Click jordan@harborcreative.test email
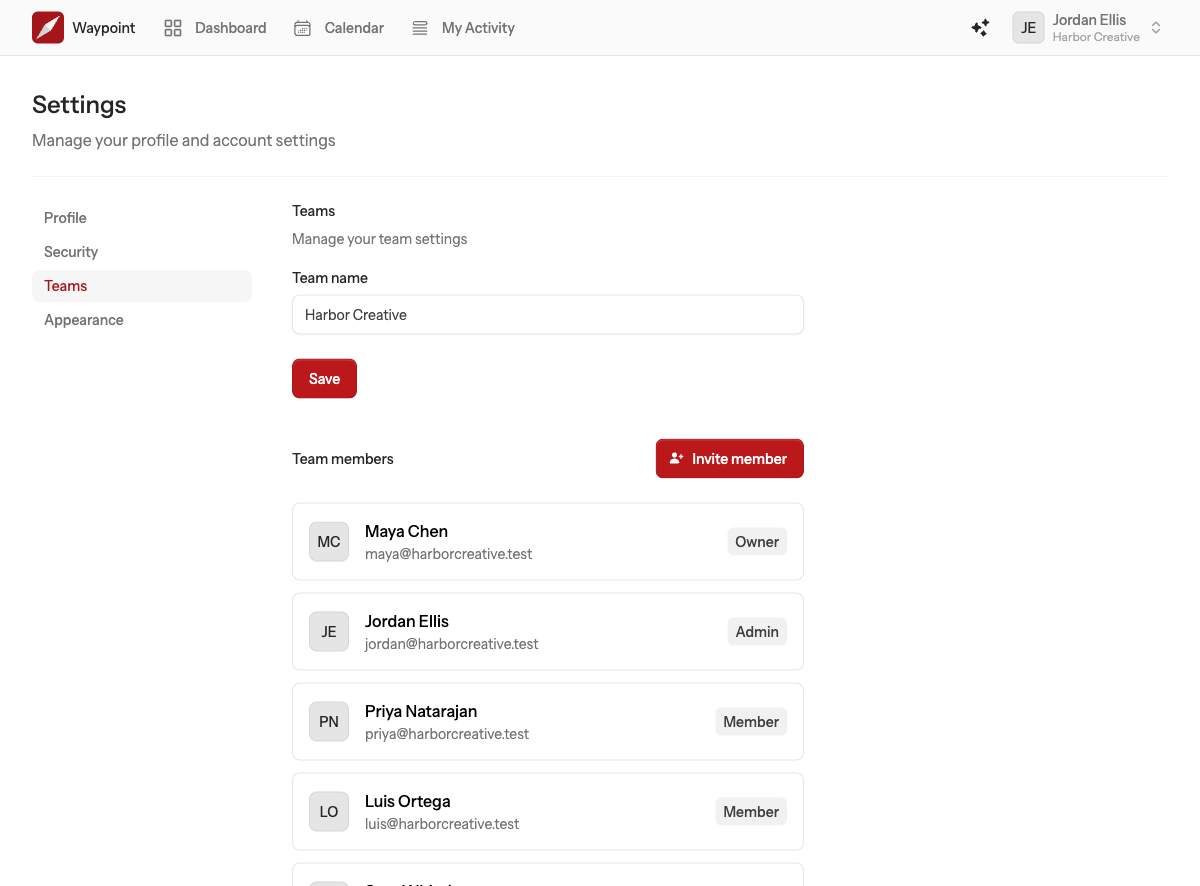1200x886 pixels. click(452, 644)
